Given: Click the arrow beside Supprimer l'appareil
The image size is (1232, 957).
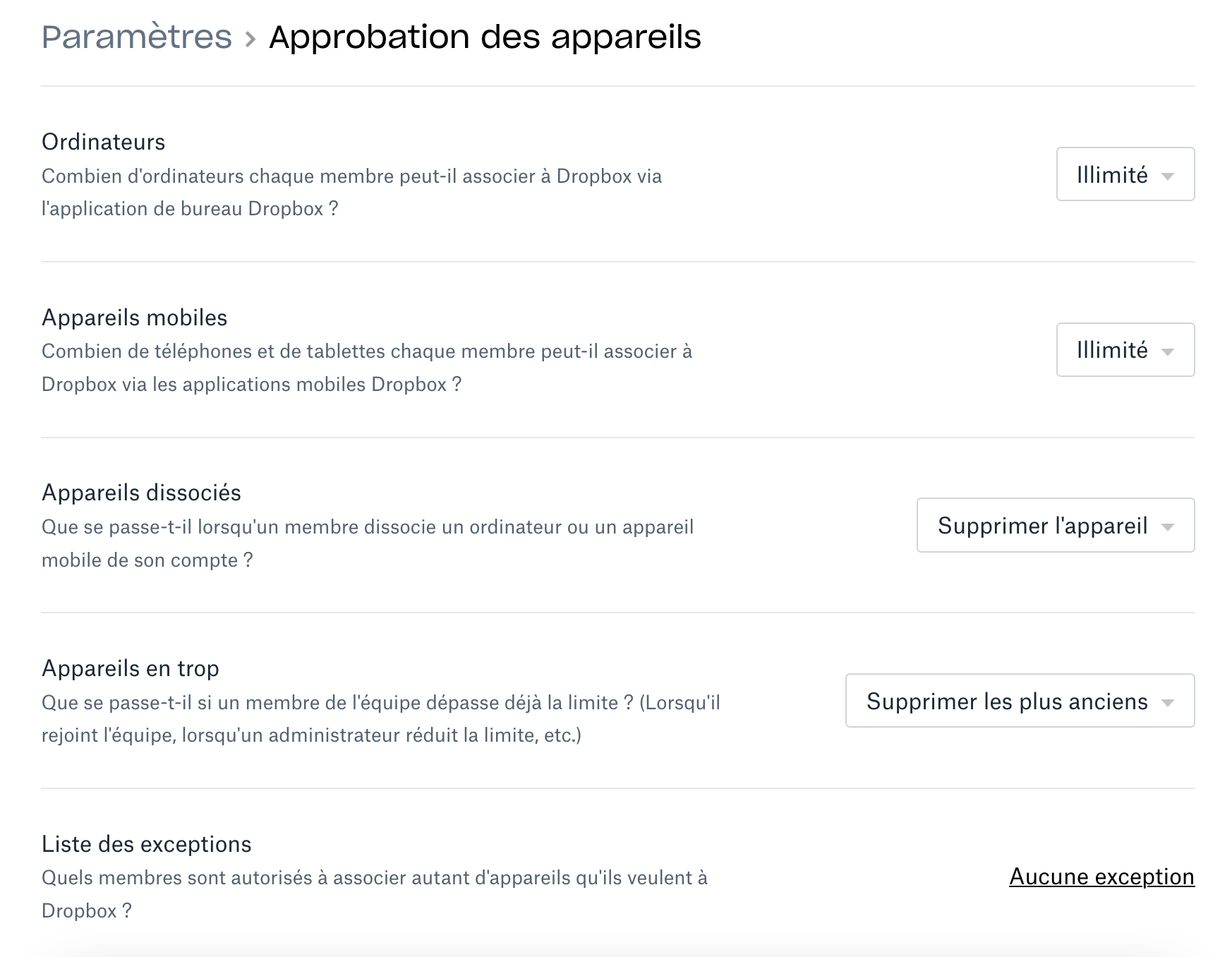Looking at the screenshot, I should click(1168, 527).
